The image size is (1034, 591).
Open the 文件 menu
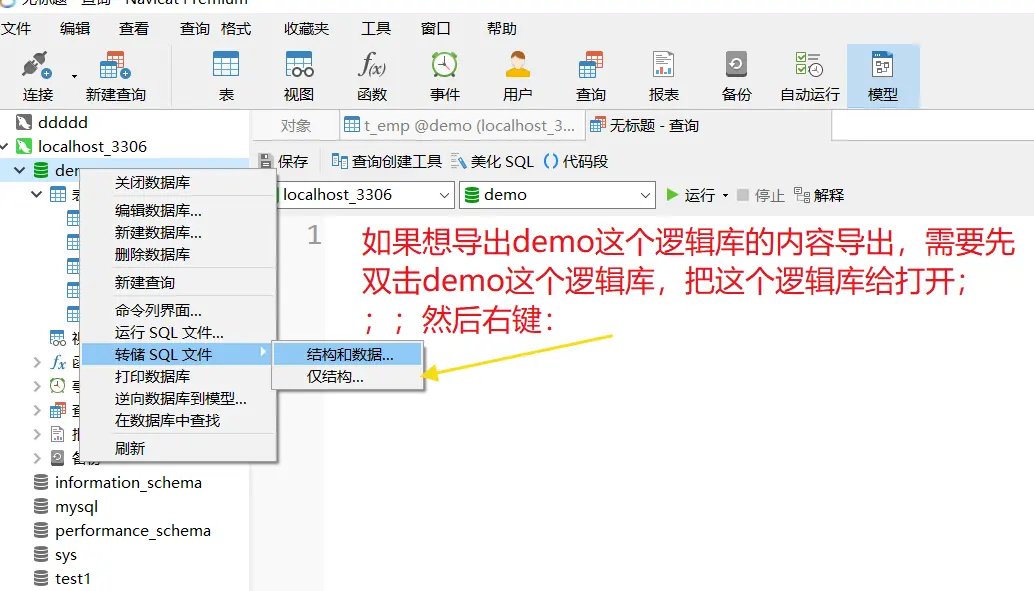[16, 28]
